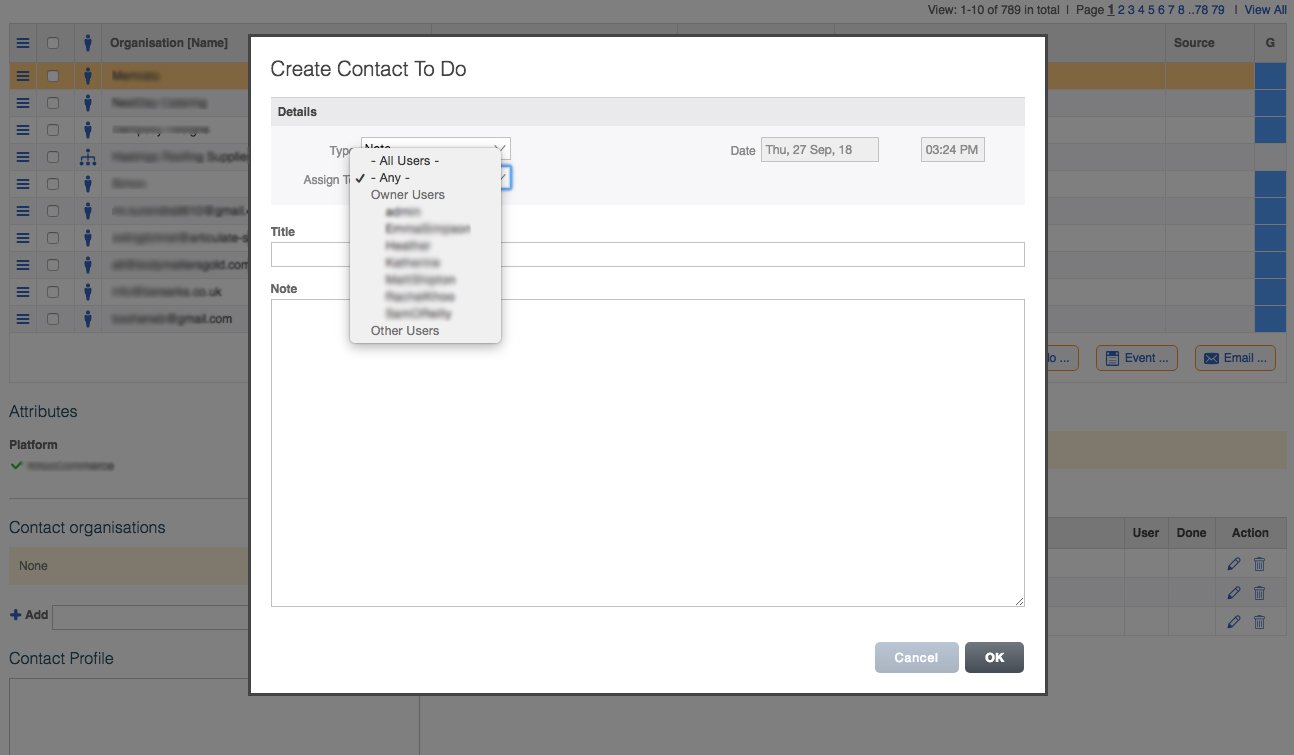Screen dimensions: 1294x755
Task: Click the User column header
Action: pos(1146,533)
